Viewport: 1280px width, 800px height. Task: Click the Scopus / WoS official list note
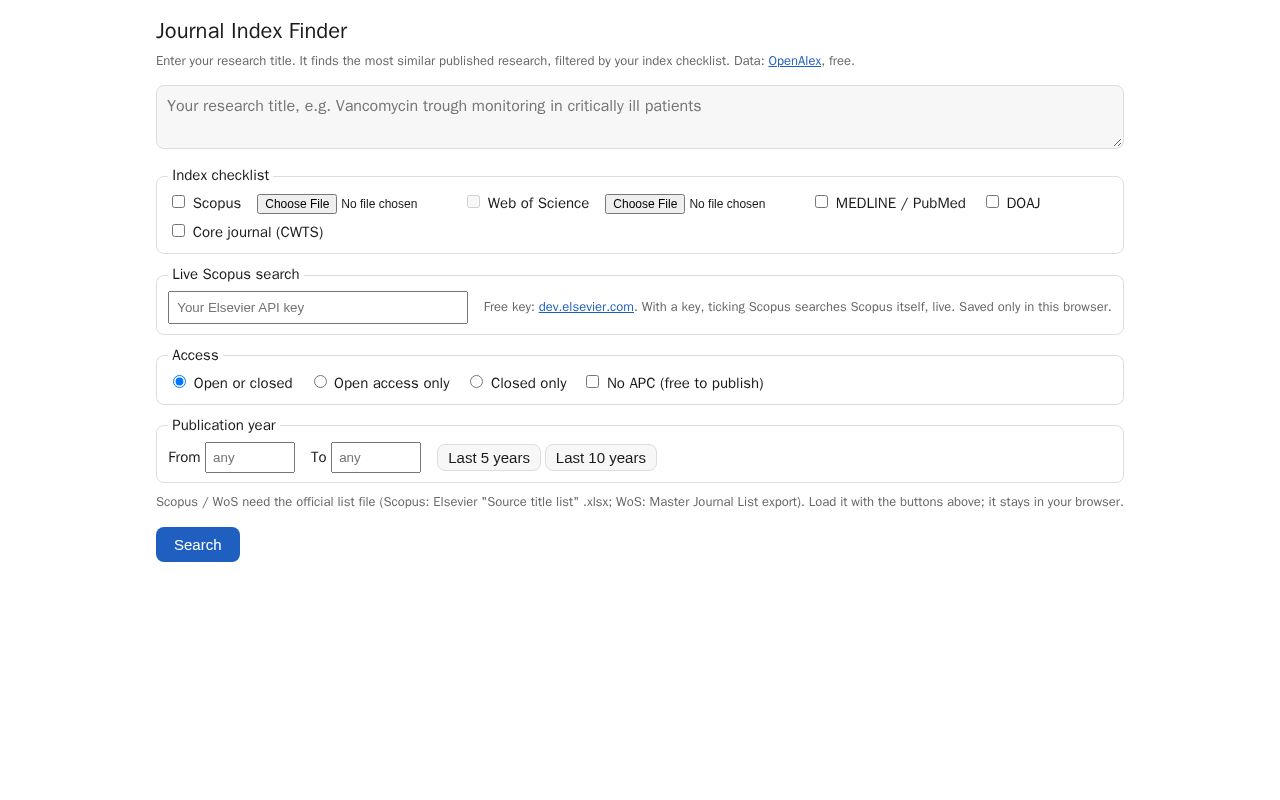tap(640, 502)
